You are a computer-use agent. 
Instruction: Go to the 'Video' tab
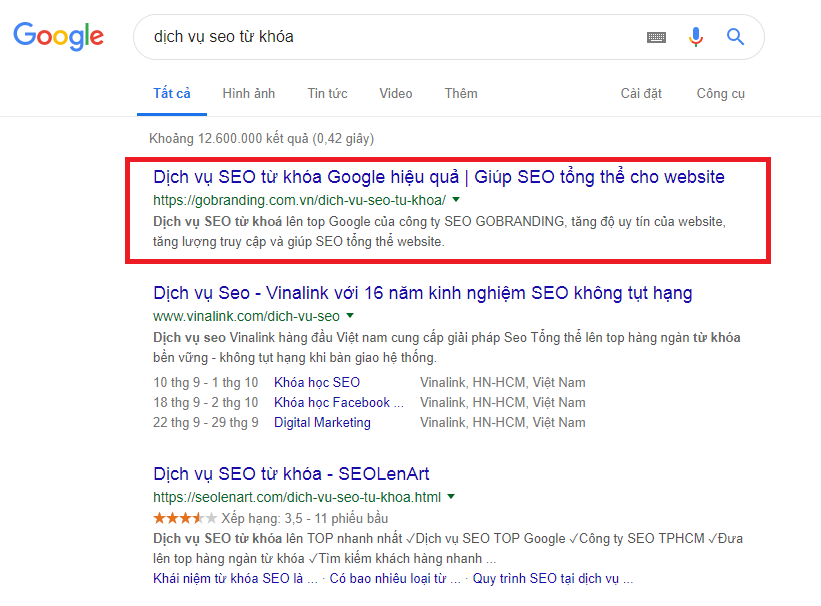[x=396, y=93]
